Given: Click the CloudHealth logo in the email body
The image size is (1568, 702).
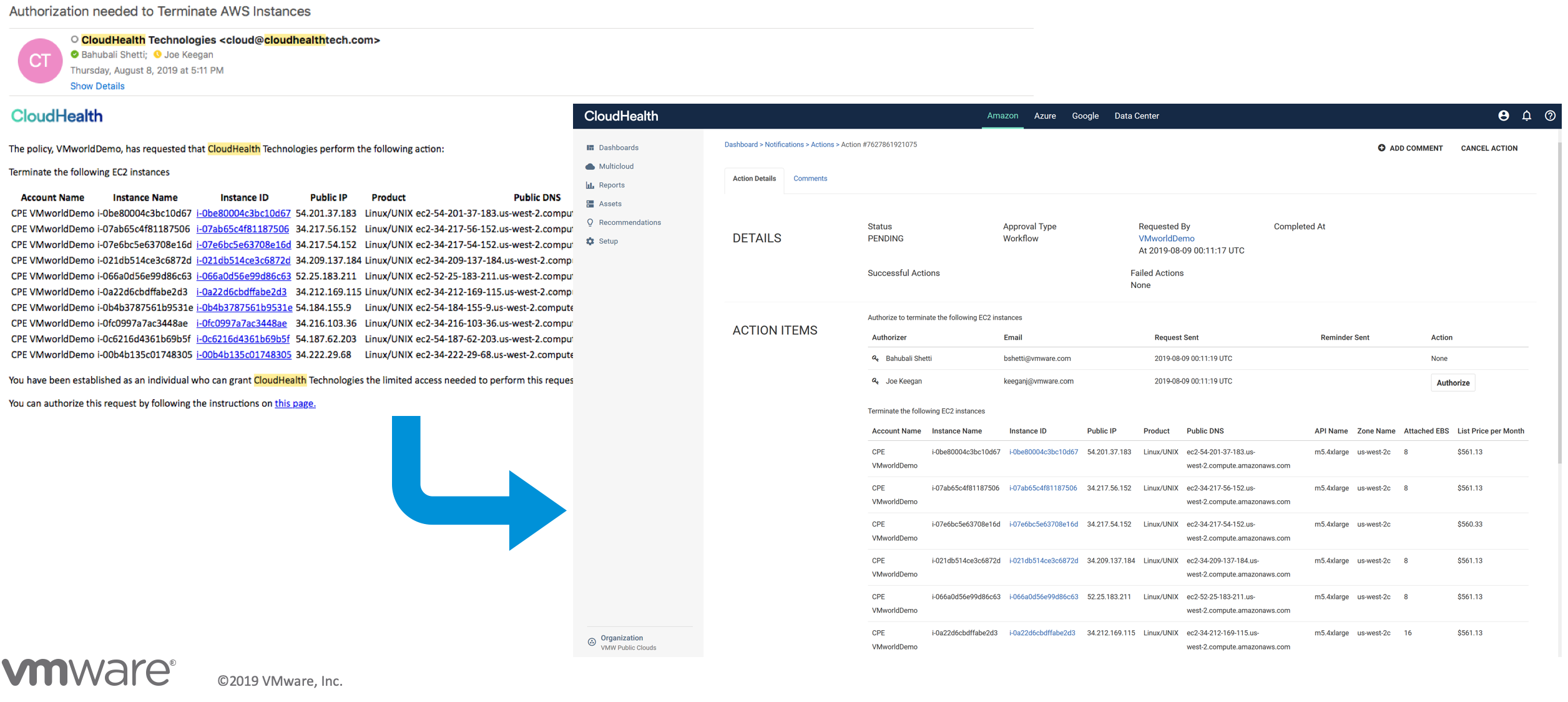Looking at the screenshot, I should pos(57,116).
